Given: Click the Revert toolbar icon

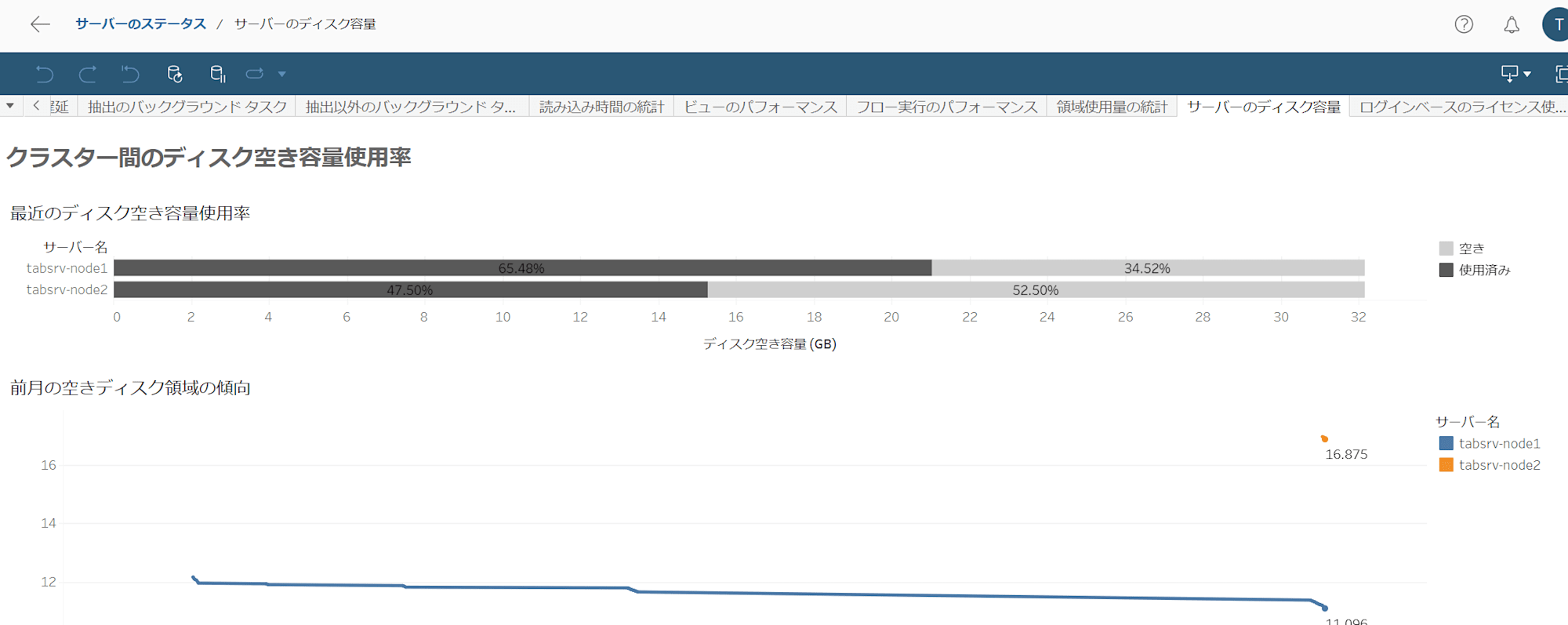Looking at the screenshot, I should [x=130, y=74].
